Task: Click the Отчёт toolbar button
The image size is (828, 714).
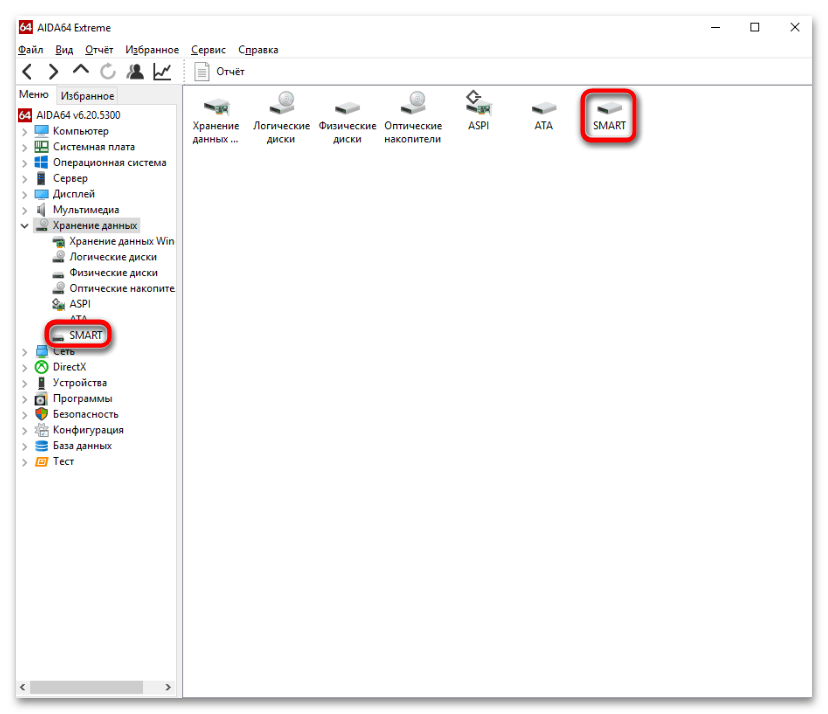Action: pyautogui.click(x=219, y=71)
